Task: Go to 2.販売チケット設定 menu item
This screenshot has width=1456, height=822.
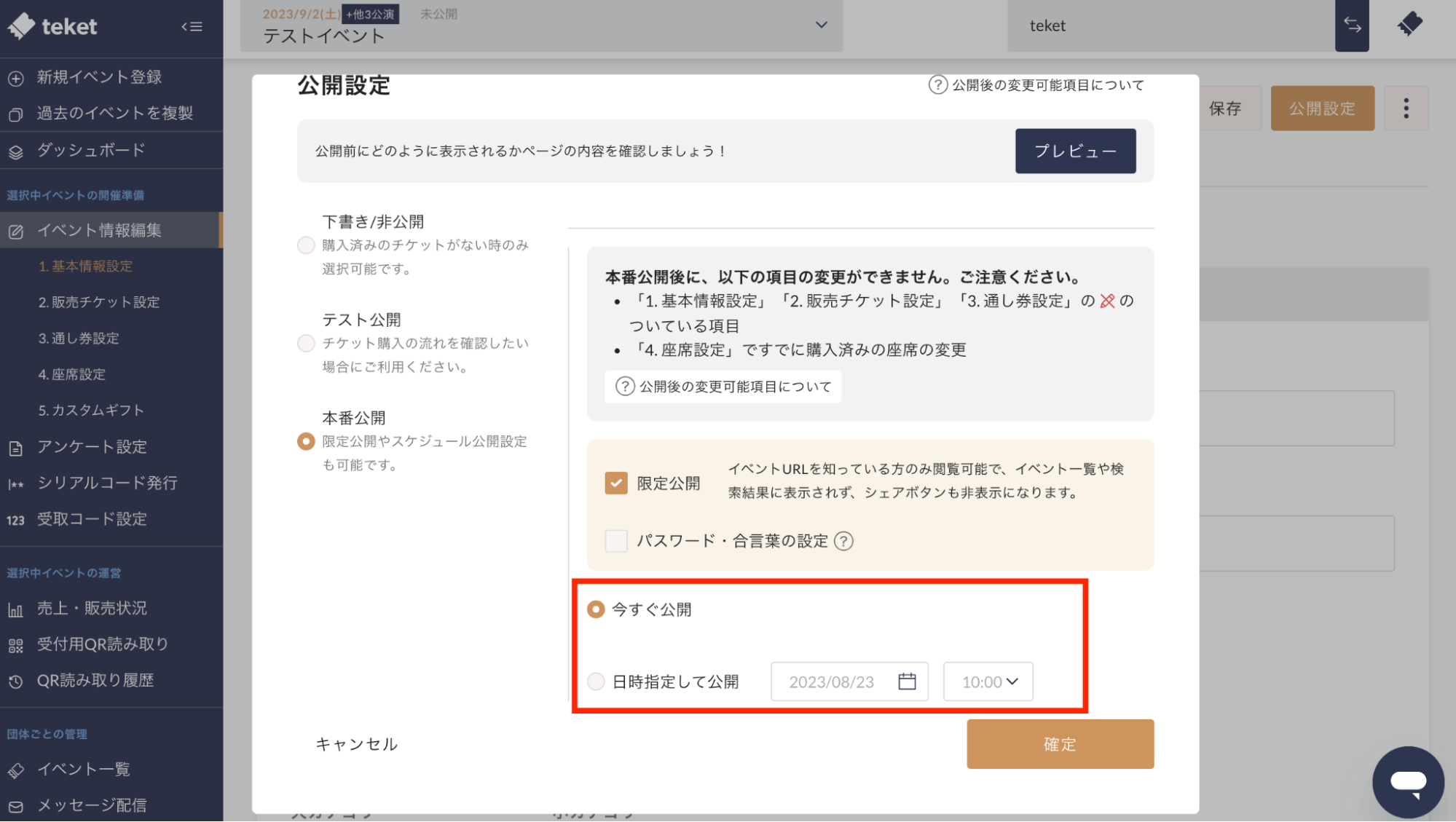Action: (x=99, y=302)
